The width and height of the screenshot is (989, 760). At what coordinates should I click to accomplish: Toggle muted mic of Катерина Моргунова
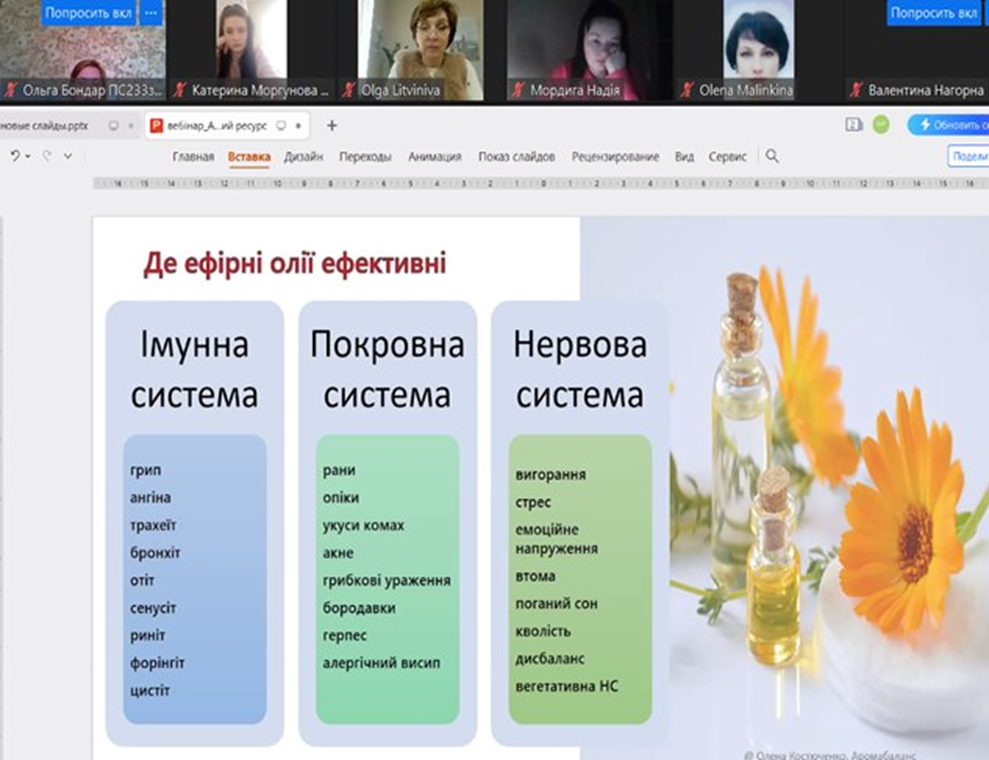(x=180, y=90)
